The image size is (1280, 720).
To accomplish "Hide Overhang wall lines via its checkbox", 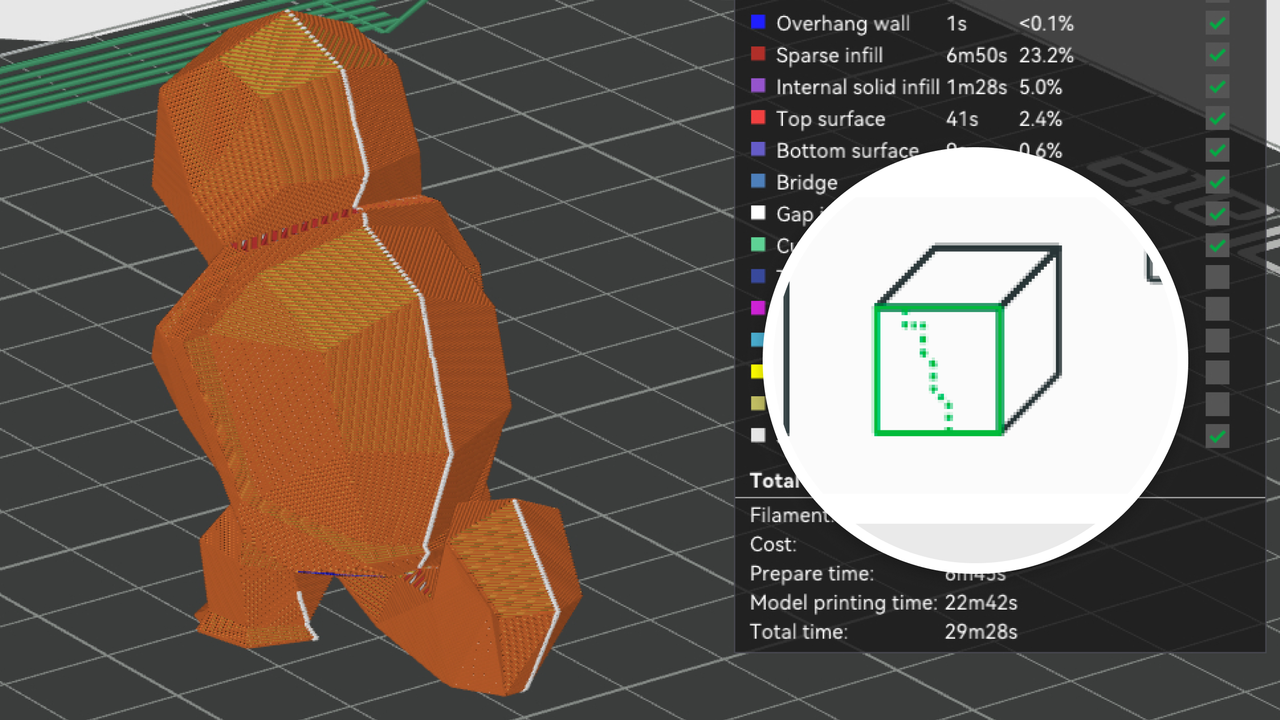I will coord(1217,23).
